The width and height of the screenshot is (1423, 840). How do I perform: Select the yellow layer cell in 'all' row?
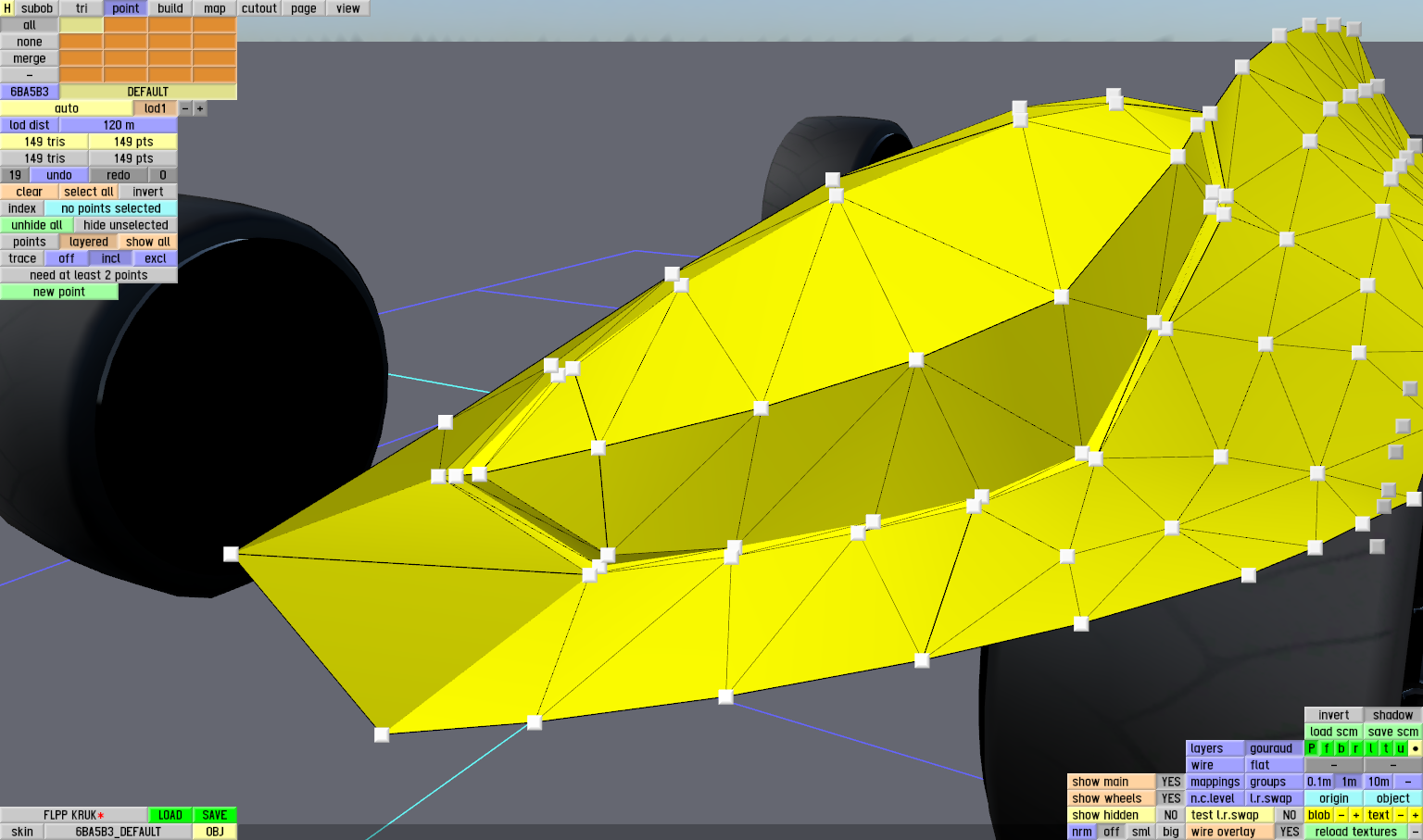click(82, 25)
